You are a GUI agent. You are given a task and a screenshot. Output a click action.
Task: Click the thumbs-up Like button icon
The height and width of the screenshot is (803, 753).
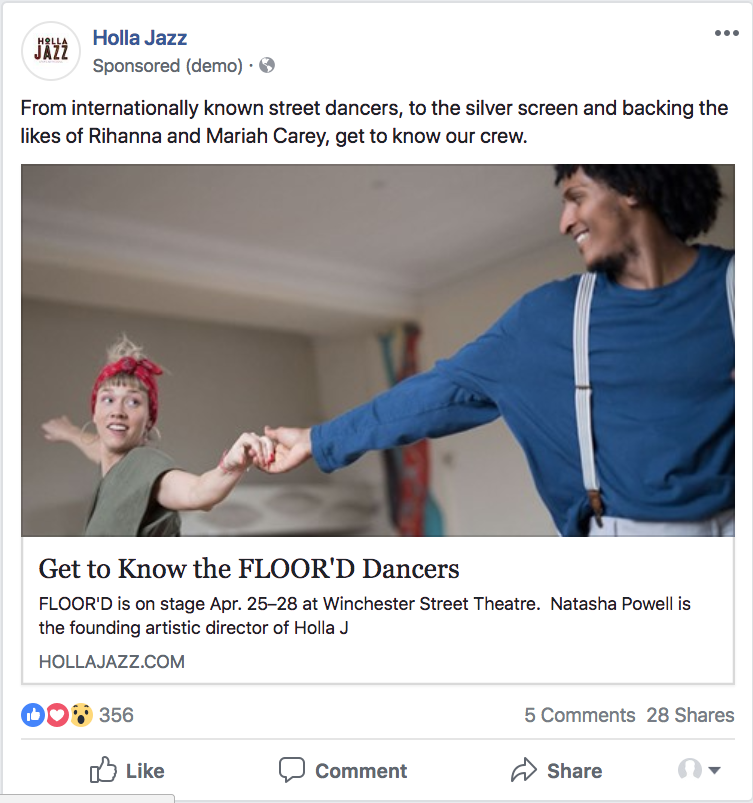[103, 770]
